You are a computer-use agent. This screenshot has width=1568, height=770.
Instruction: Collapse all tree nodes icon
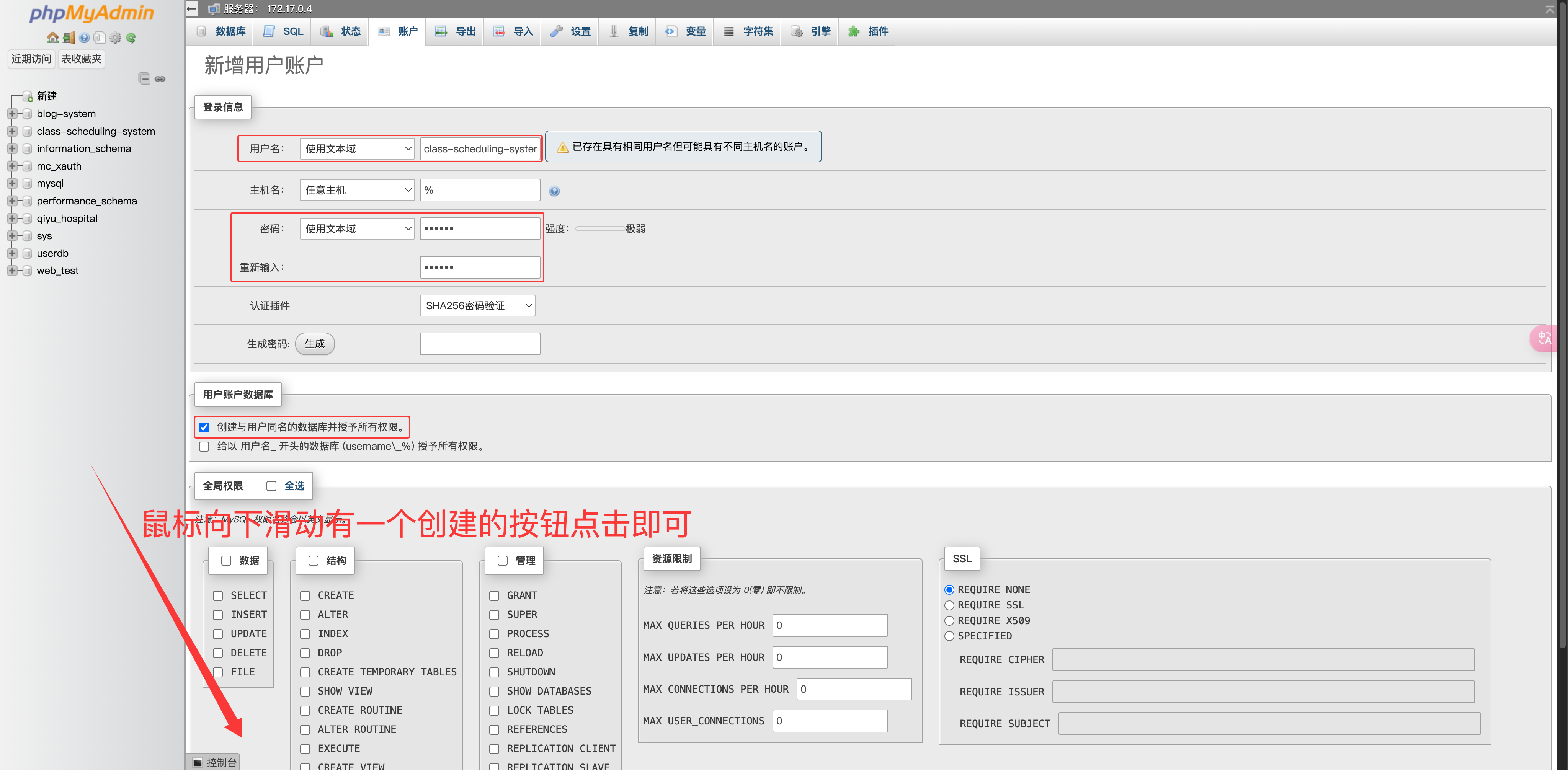pyautogui.click(x=144, y=78)
